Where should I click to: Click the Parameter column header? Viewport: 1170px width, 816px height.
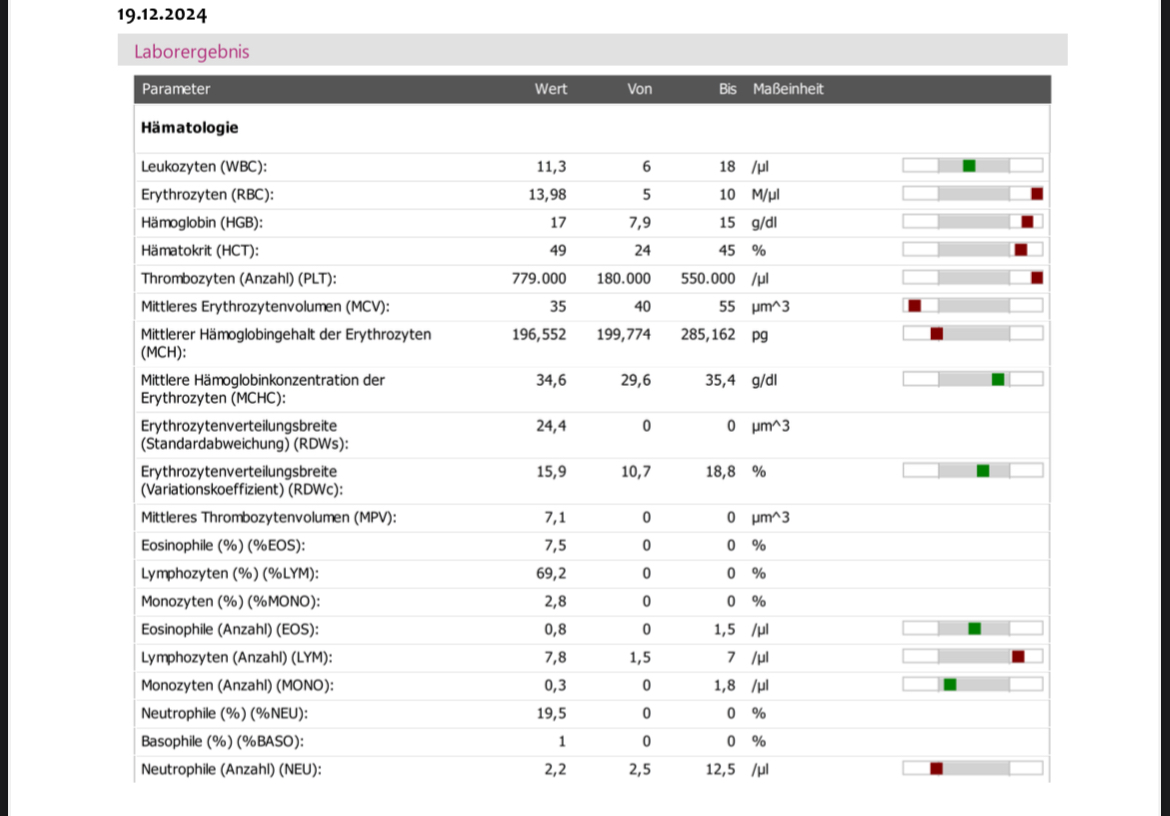[176, 89]
